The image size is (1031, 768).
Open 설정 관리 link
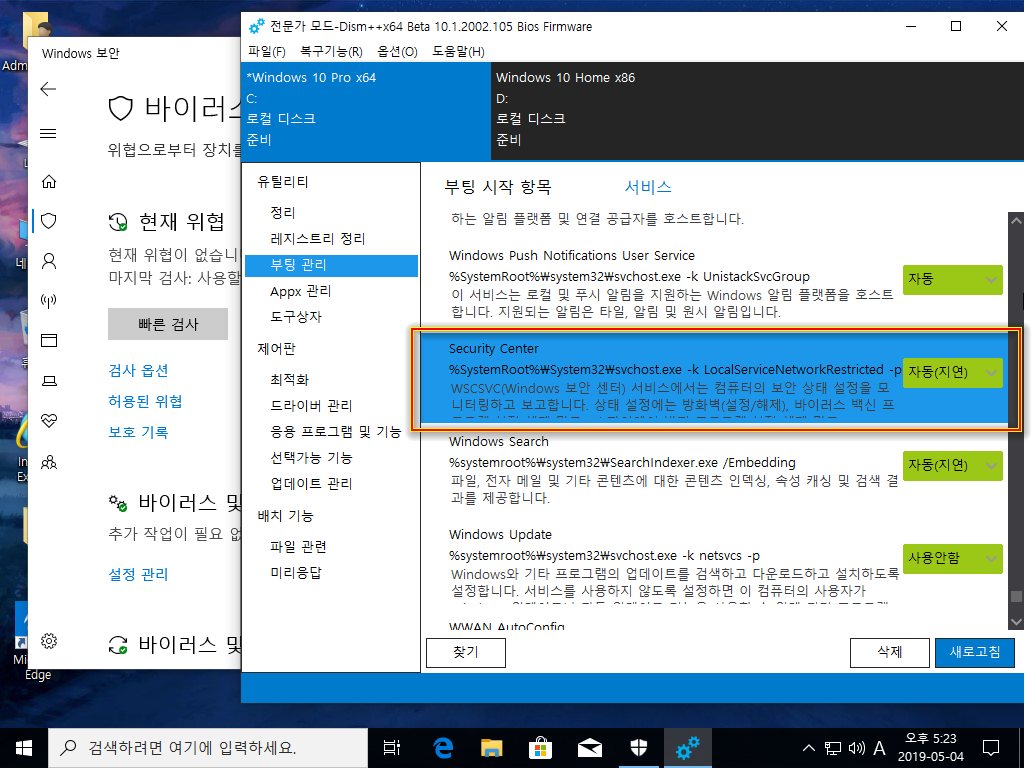click(x=138, y=575)
